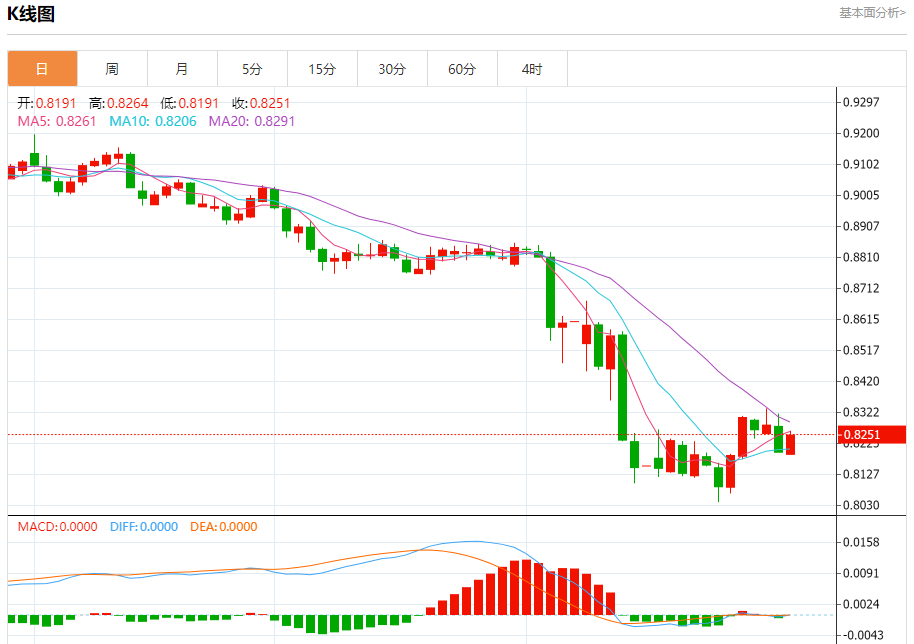
Task: Click the MA10: 0.8206 label
Action: tap(153, 121)
